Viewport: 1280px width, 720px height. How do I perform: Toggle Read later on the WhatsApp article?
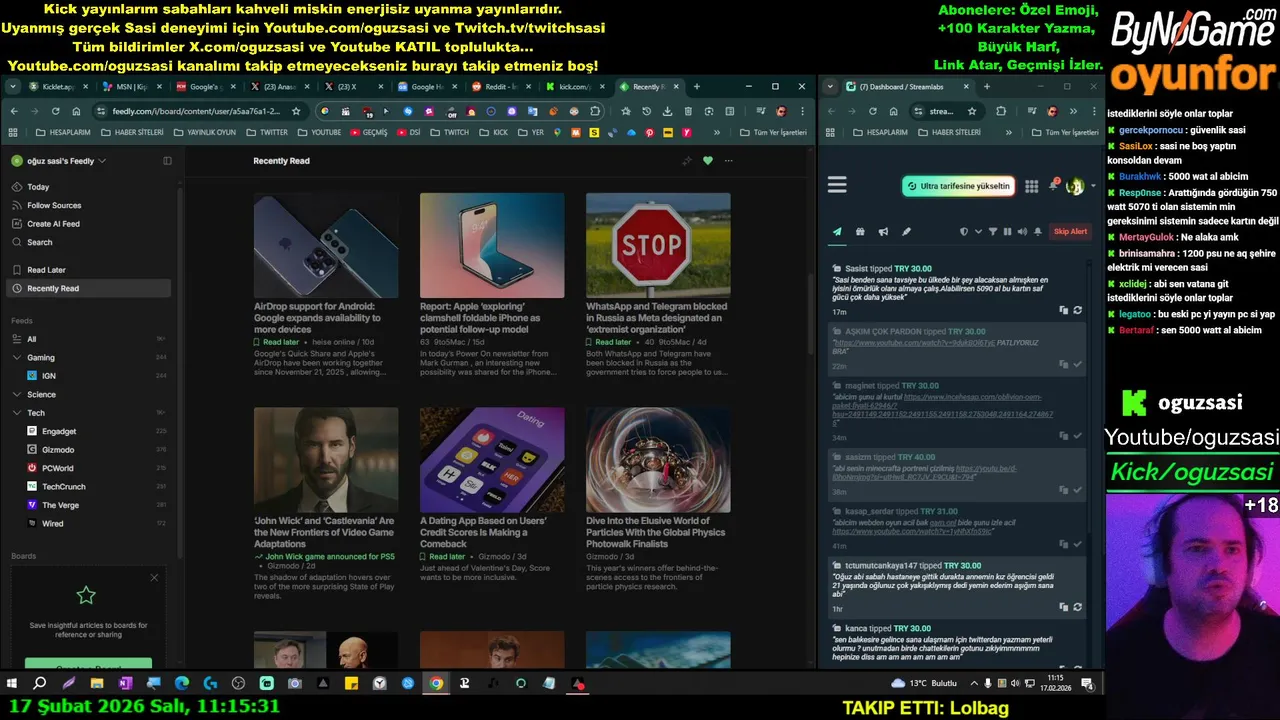tap(609, 342)
